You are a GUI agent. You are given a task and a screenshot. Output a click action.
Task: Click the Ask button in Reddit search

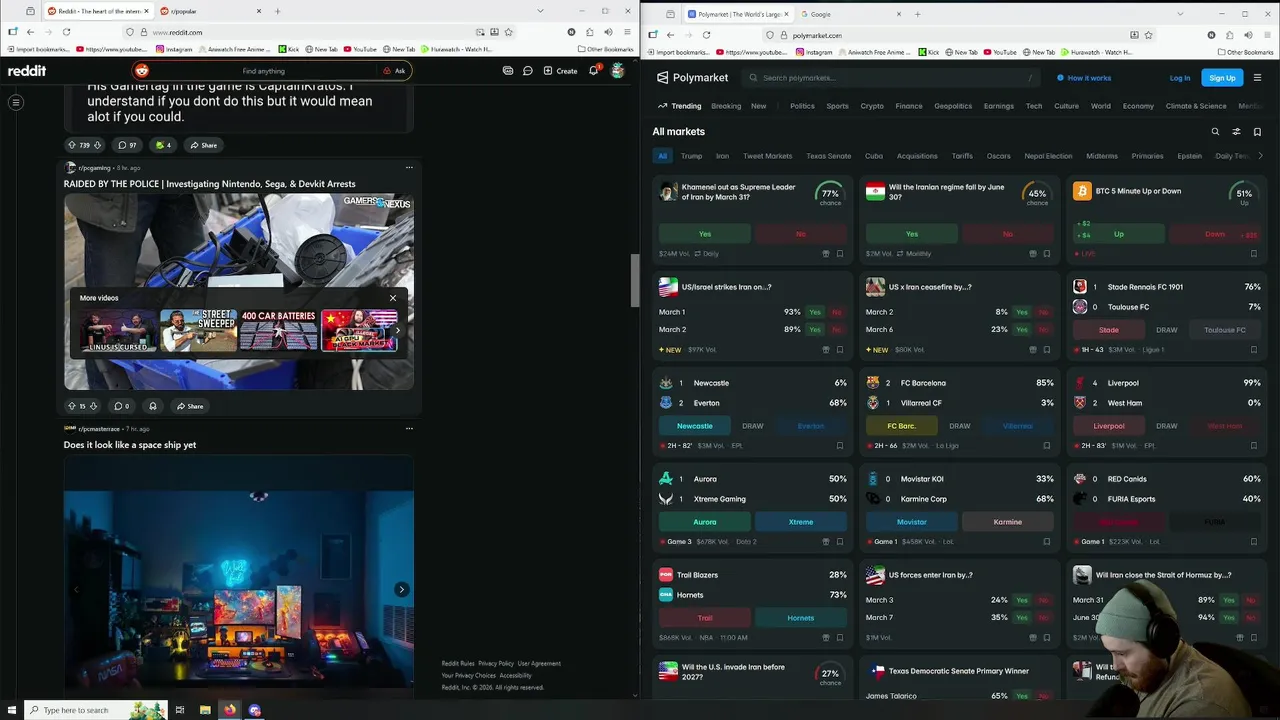pyautogui.click(x=394, y=71)
